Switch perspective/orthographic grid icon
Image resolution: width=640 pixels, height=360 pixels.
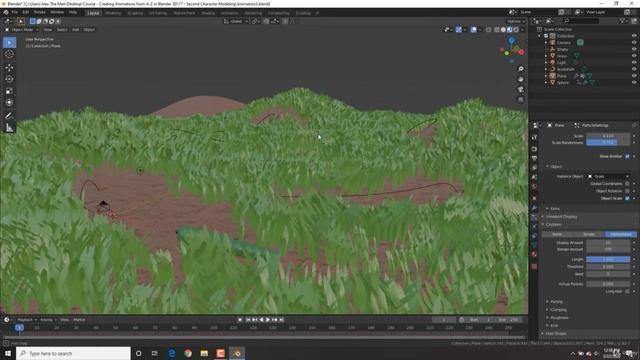tap(520, 100)
